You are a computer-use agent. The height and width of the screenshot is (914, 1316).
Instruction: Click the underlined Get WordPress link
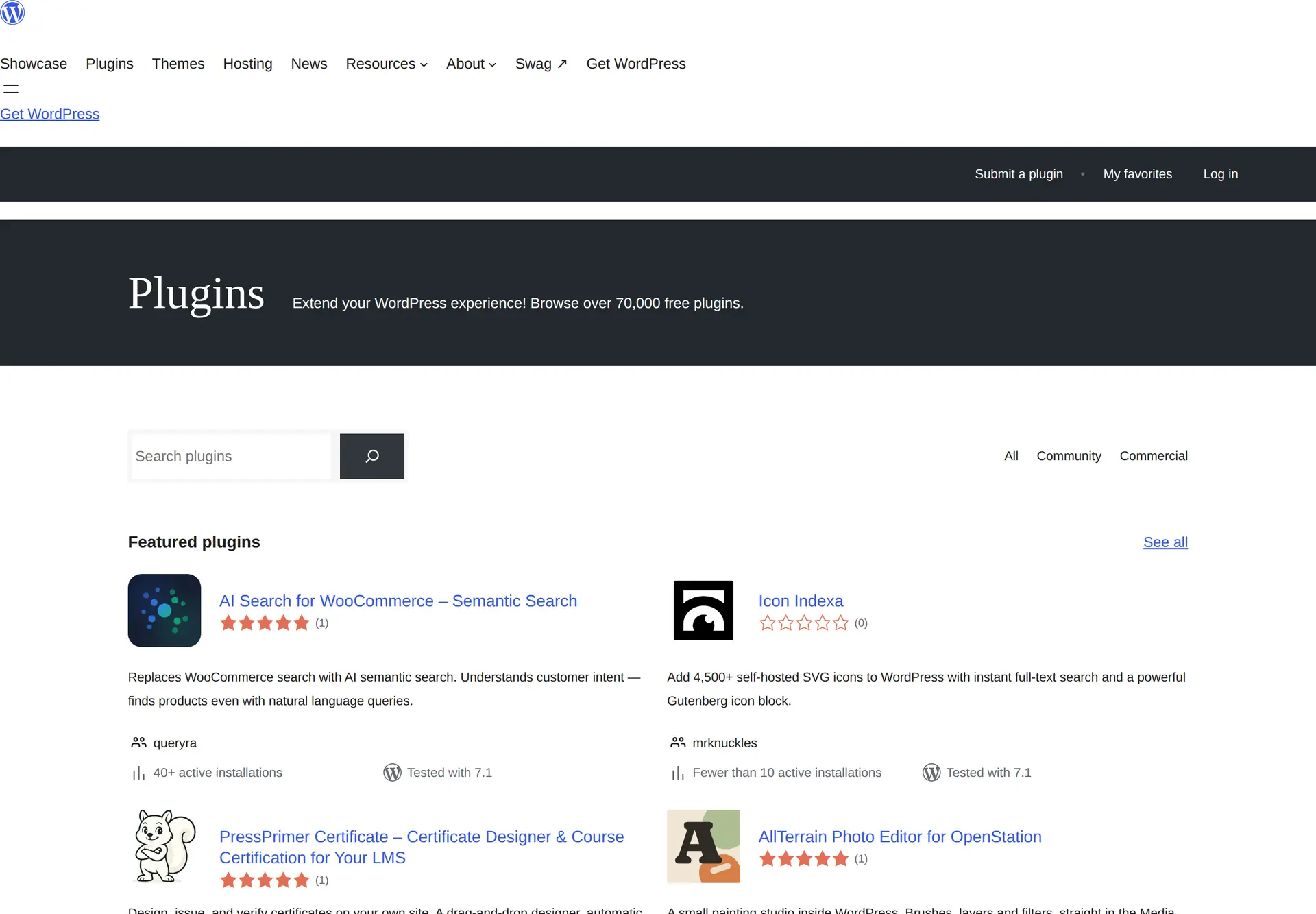[x=49, y=114]
